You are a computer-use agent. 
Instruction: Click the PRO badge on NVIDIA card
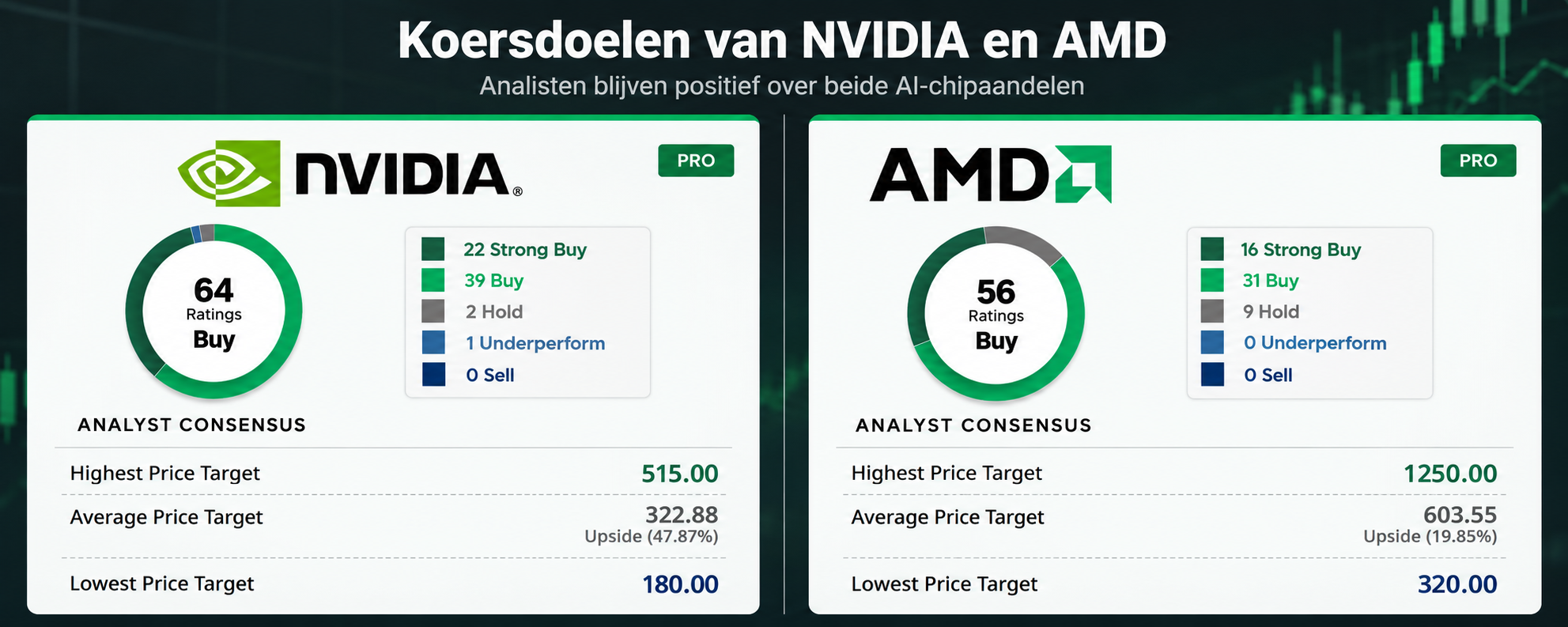[696, 161]
